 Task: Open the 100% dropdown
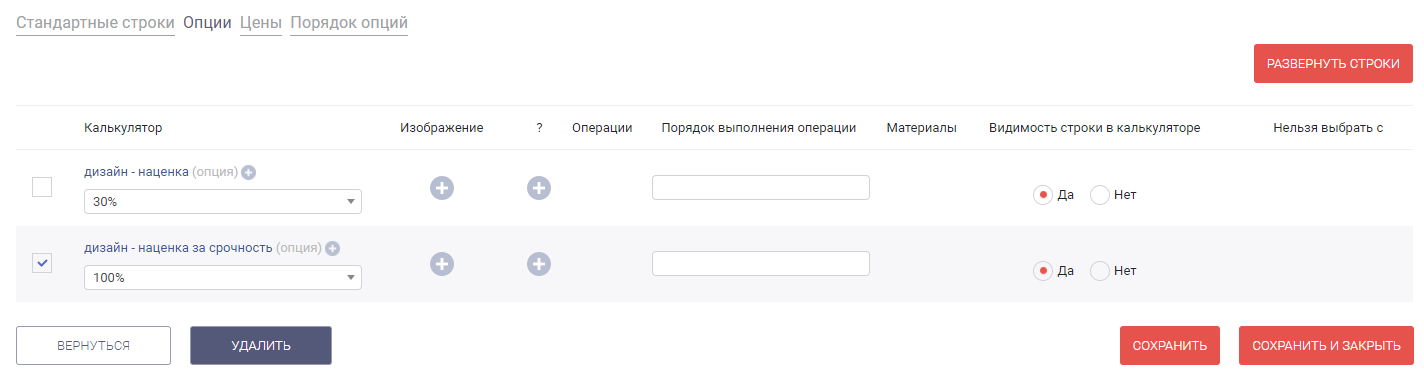coord(223,278)
